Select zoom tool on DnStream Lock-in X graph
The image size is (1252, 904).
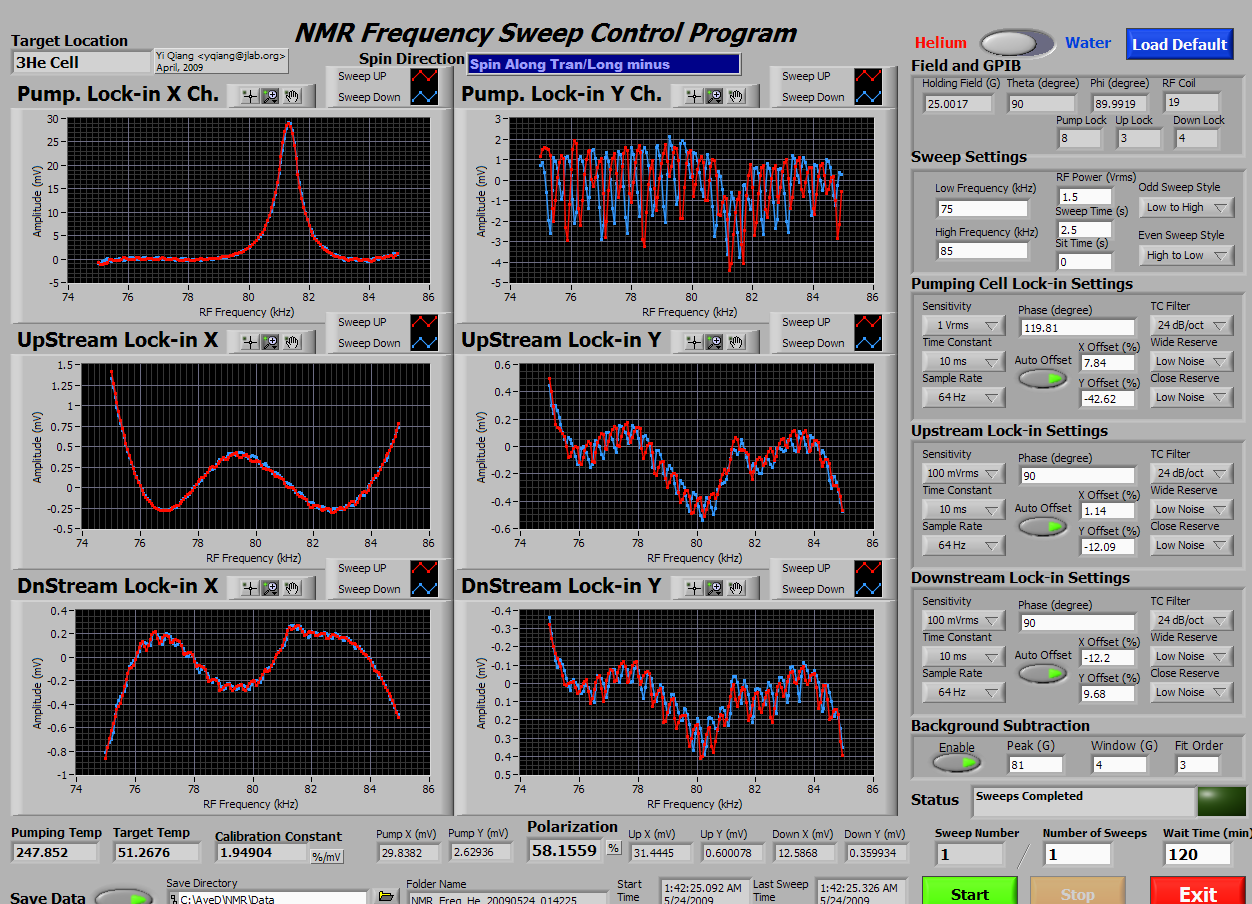tap(269, 588)
